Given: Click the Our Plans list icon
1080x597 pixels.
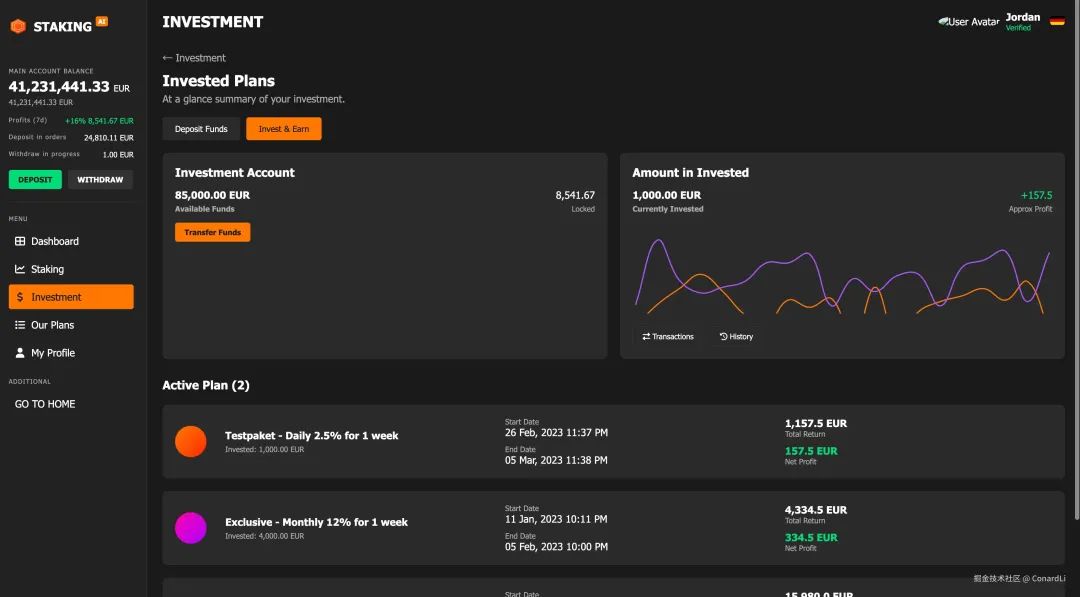Looking at the screenshot, I should point(20,325).
